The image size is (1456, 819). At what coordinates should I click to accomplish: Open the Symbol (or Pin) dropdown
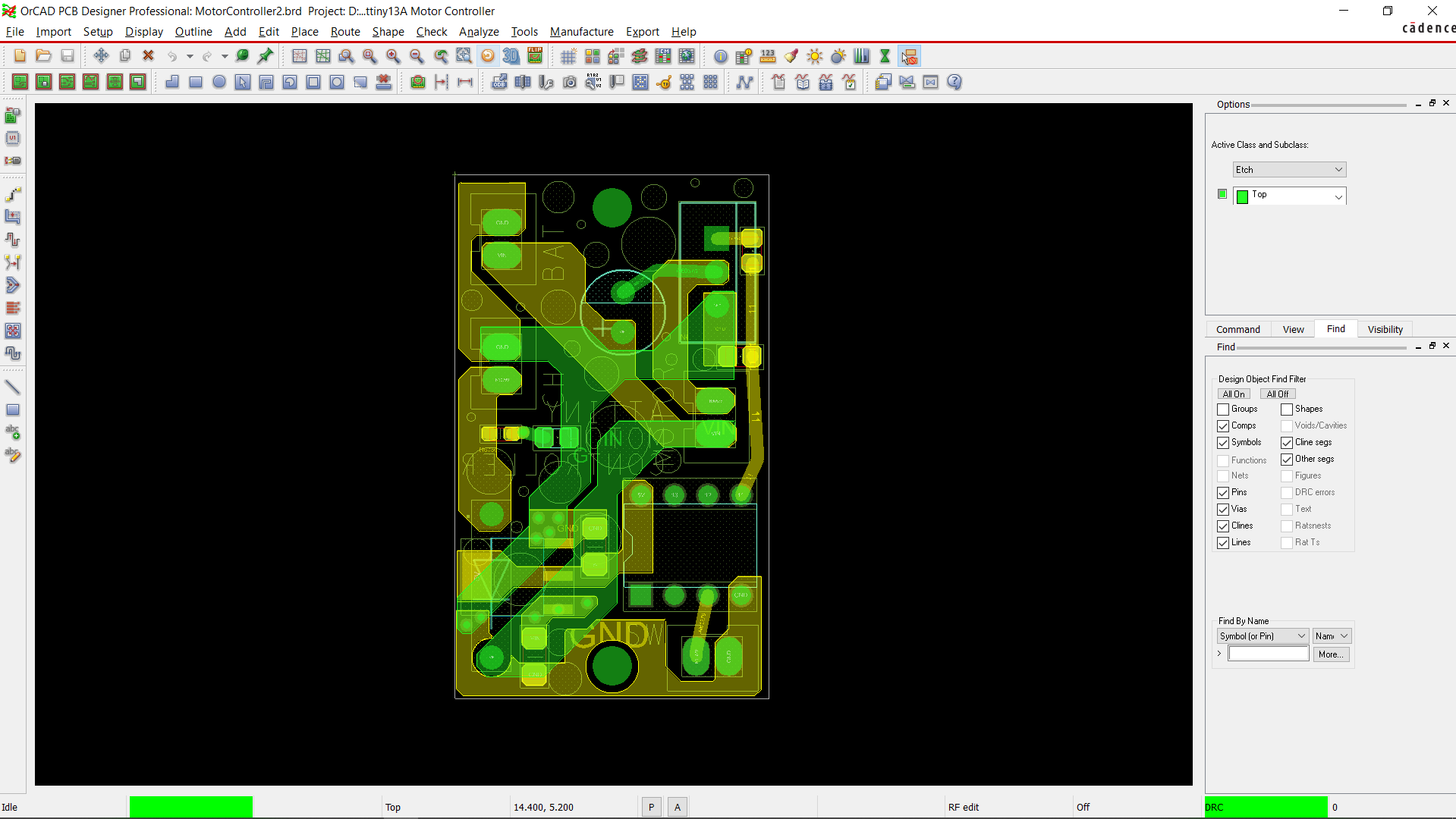[x=1263, y=636]
